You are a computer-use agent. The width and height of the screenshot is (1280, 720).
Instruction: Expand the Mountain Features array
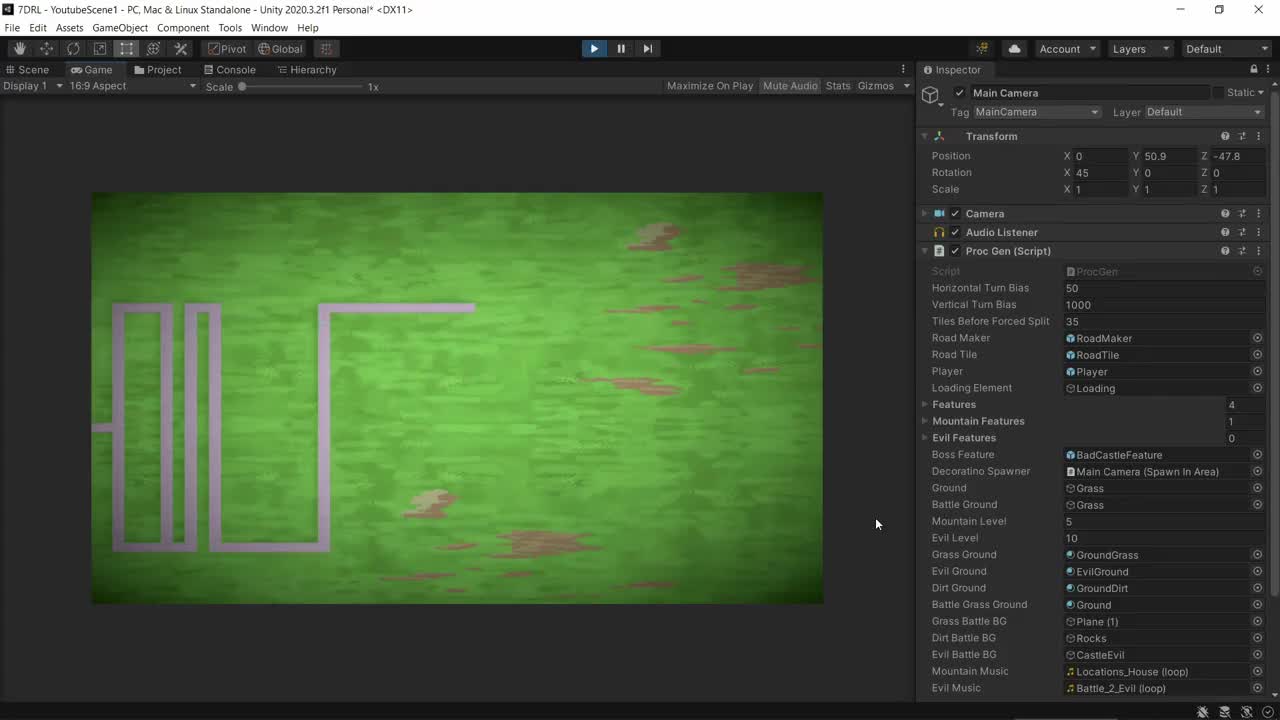pos(925,421)
